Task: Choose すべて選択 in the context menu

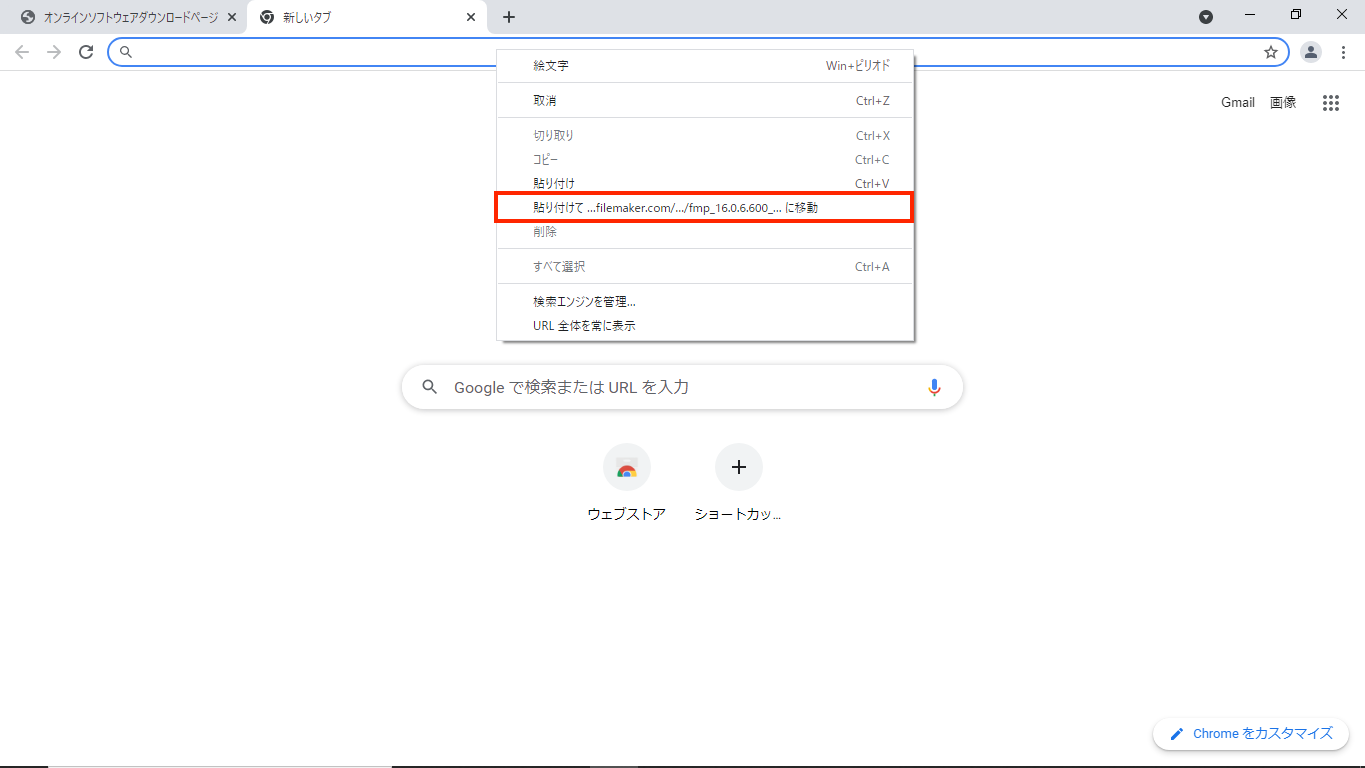Action: pos(706,267)
